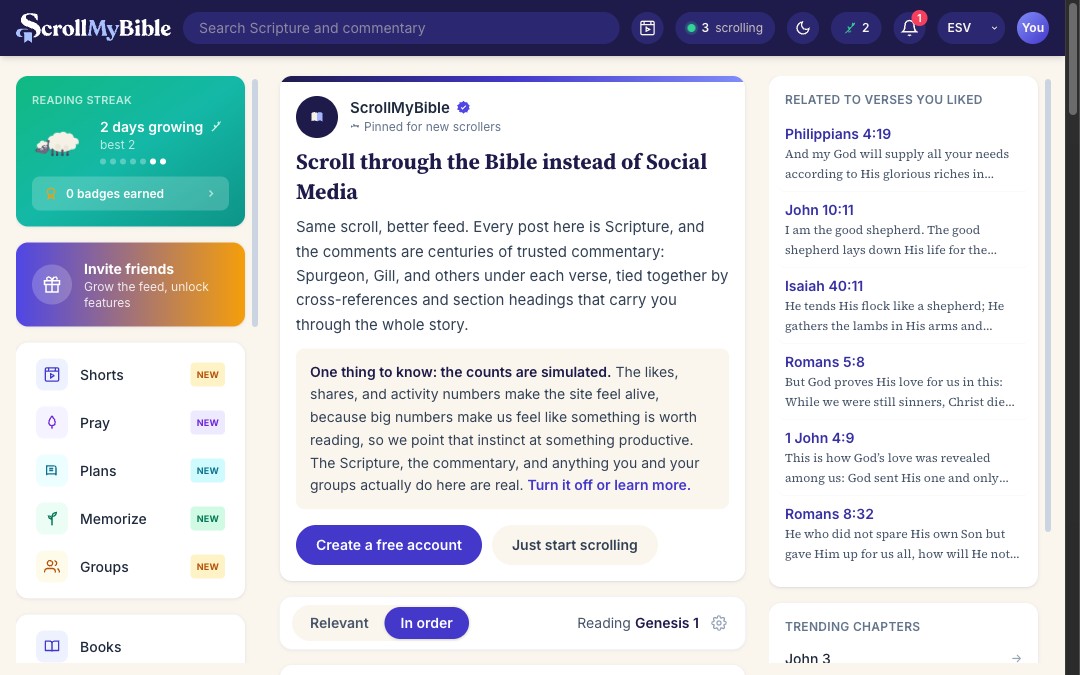1080x675 pixels.
Task: Click the Books open-book icon
Action: (x=52, y=646)
